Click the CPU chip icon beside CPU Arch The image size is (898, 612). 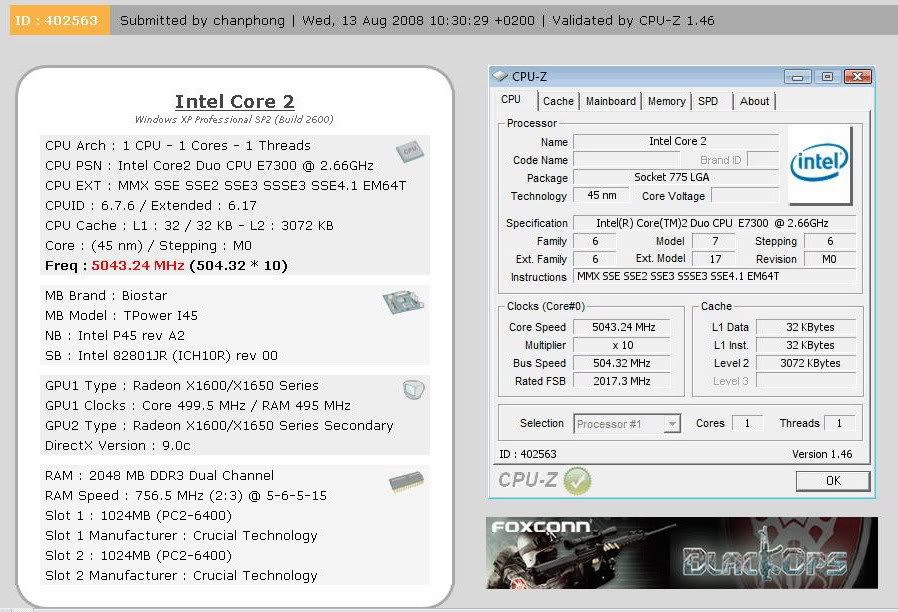tap(410, 151)
